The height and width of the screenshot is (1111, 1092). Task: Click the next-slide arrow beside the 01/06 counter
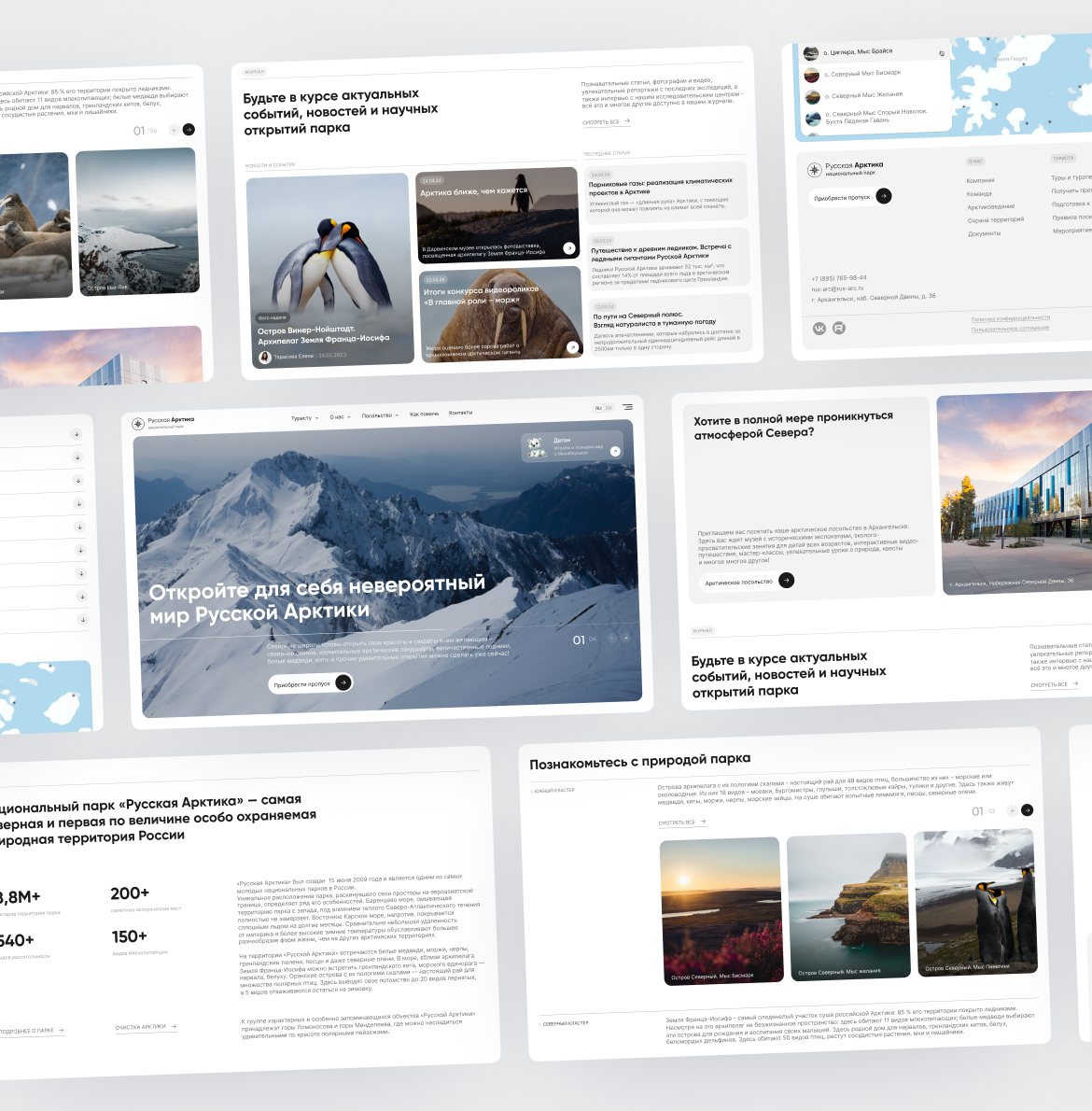pyautogui.click(x=189, y=129)
